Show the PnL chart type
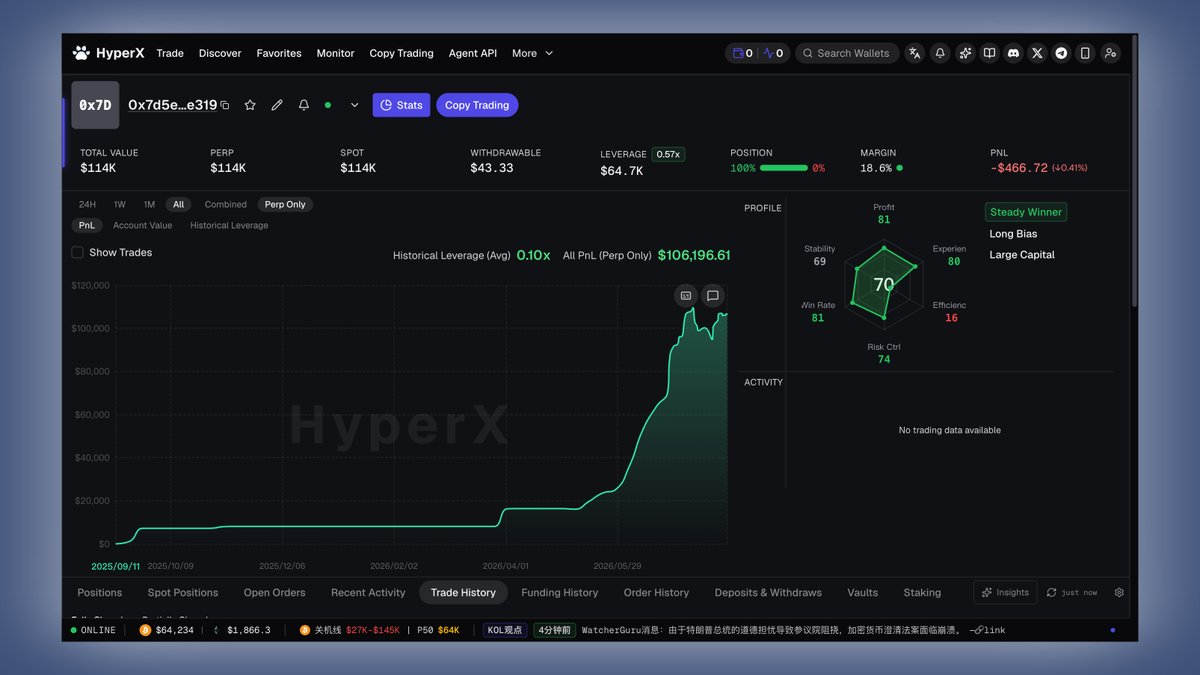This screenshot has height=675, width=1200. point(87,225)
